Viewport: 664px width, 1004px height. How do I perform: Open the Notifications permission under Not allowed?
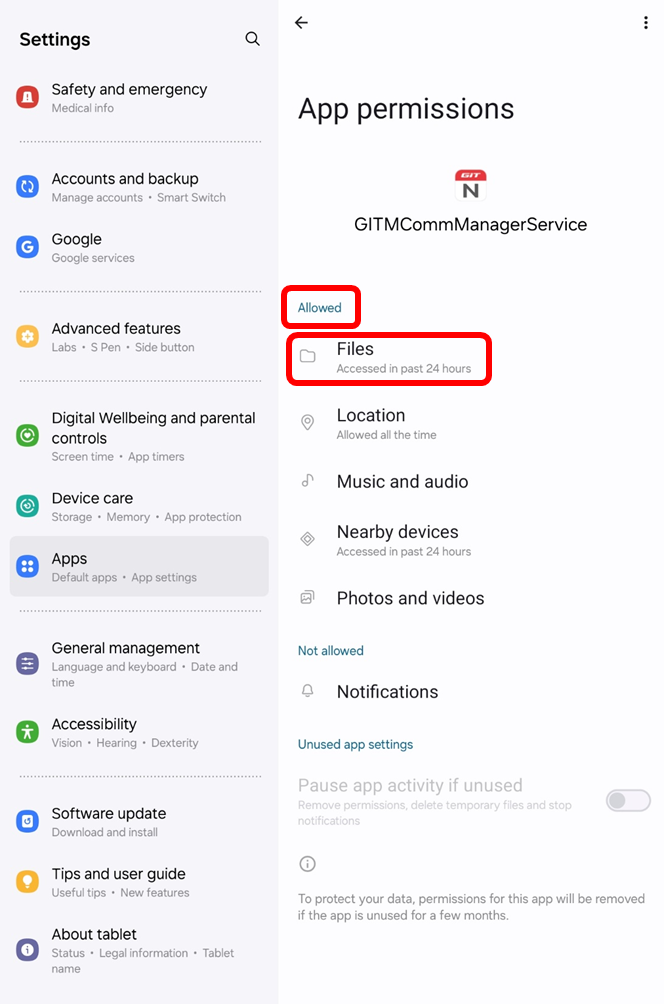[471, 692]
